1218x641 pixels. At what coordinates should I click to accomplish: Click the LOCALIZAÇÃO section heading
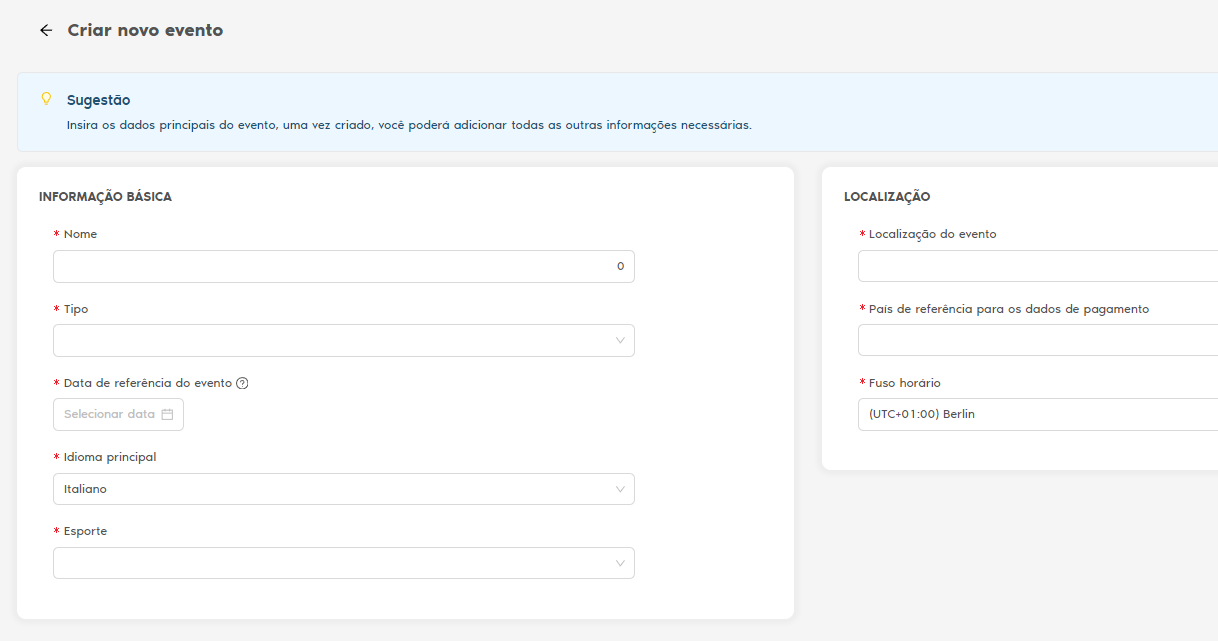click(887, 197)
